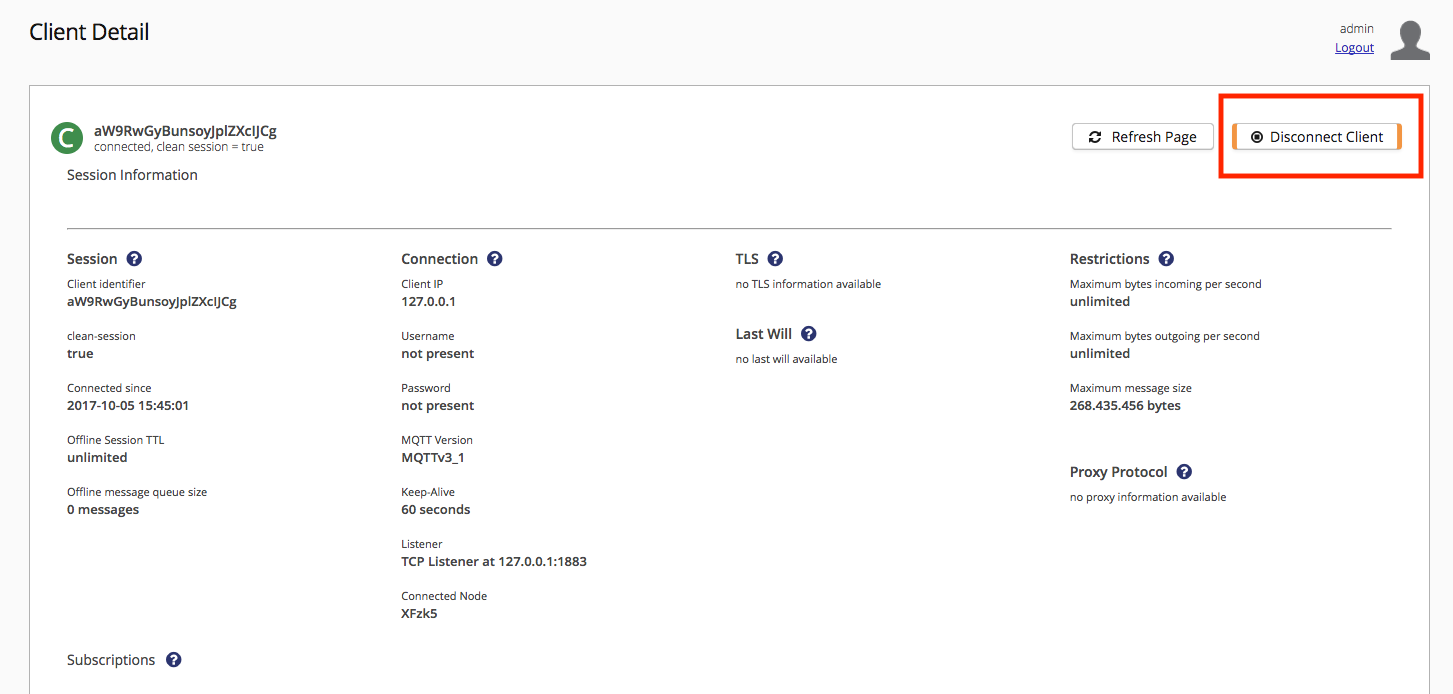Select the Listener value TCP Listener at 127.0.0.1:1883
This screenshot has height=694, width=1453.
click(494, 562)
